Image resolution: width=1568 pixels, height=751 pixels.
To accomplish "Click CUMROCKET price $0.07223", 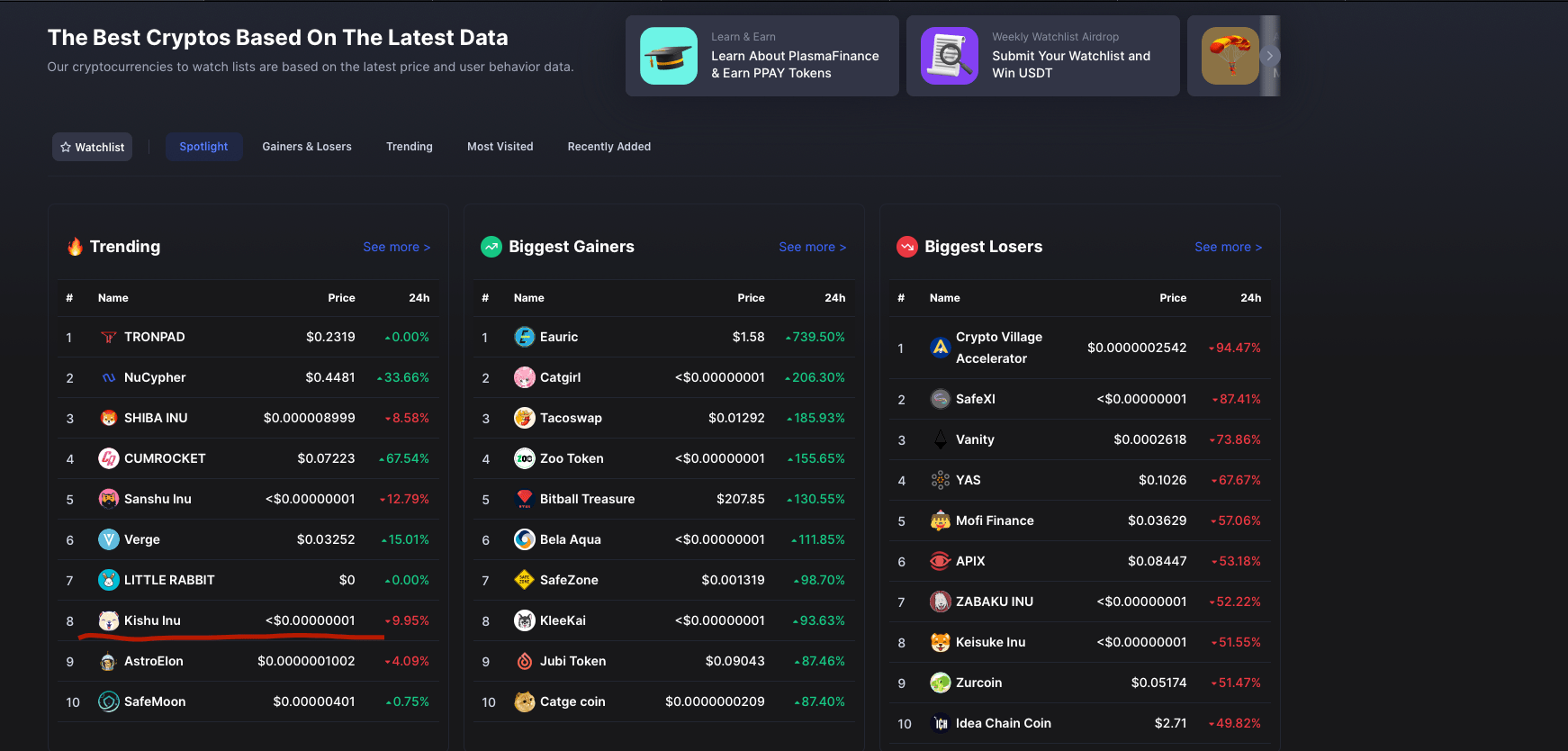I will coord(326,458).
